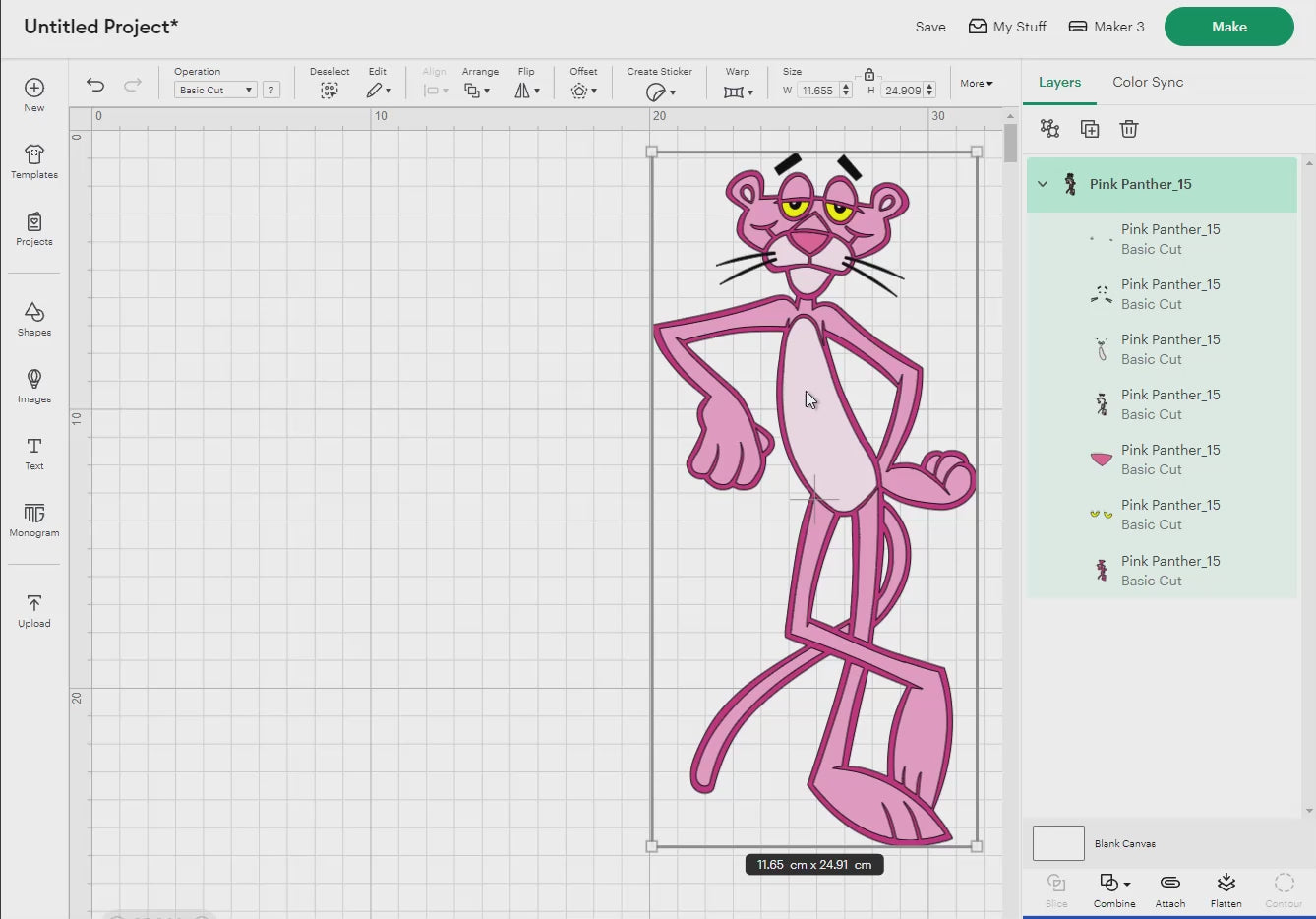The image size is (1316, 919).
Task: Click the bottom-right resize handle
Action: (x=977, y=846)
